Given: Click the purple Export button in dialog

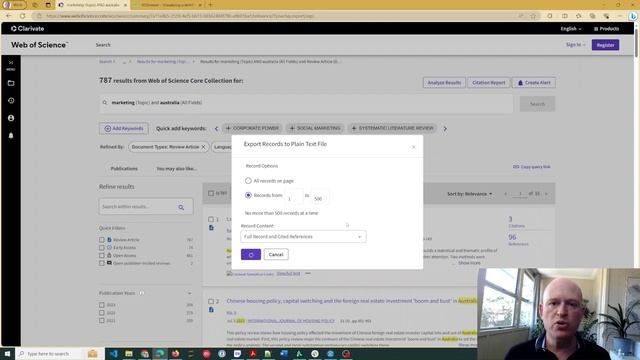Looking at the screenshot, I should (251, 254).
